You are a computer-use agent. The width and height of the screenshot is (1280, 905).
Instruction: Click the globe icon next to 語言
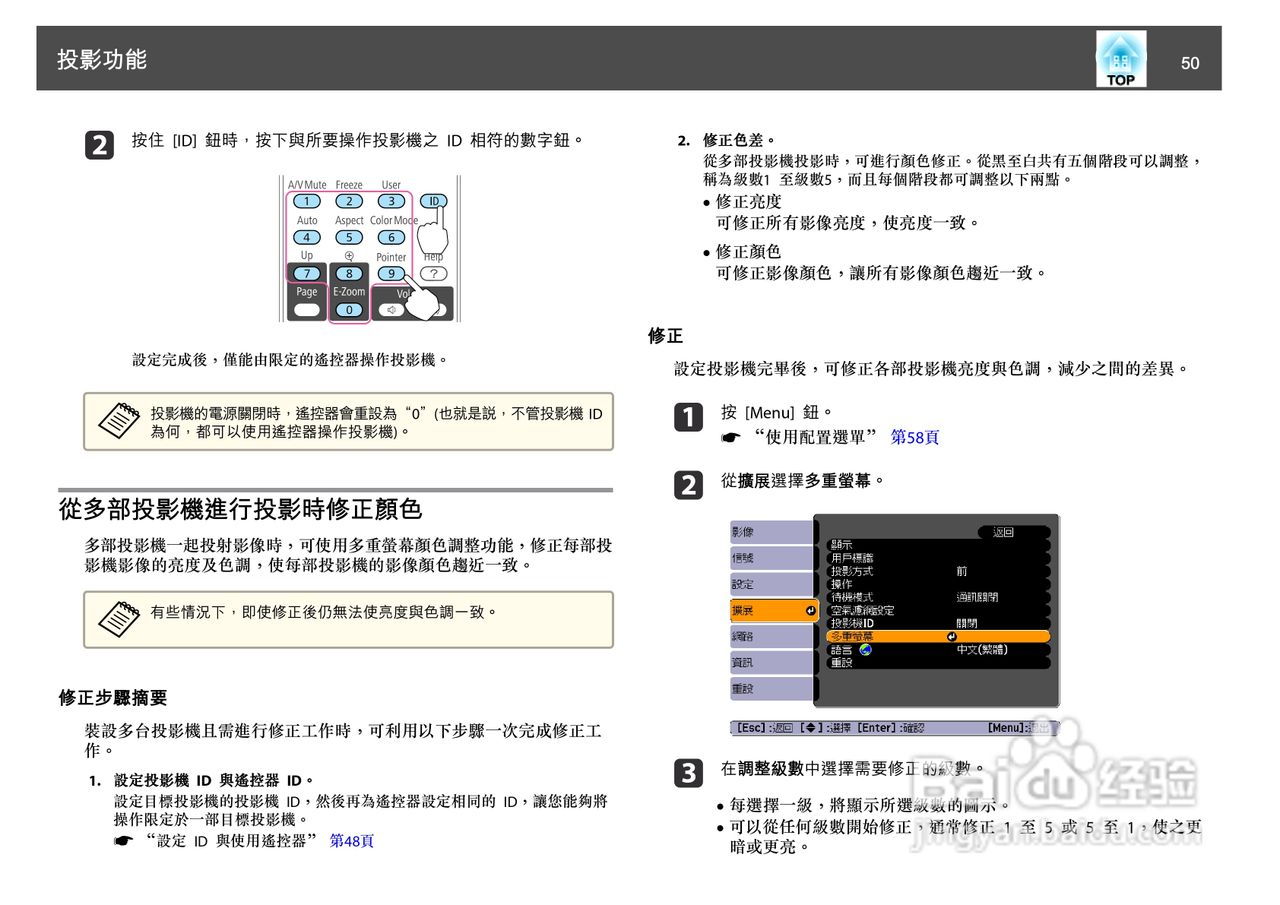point(865,649)
